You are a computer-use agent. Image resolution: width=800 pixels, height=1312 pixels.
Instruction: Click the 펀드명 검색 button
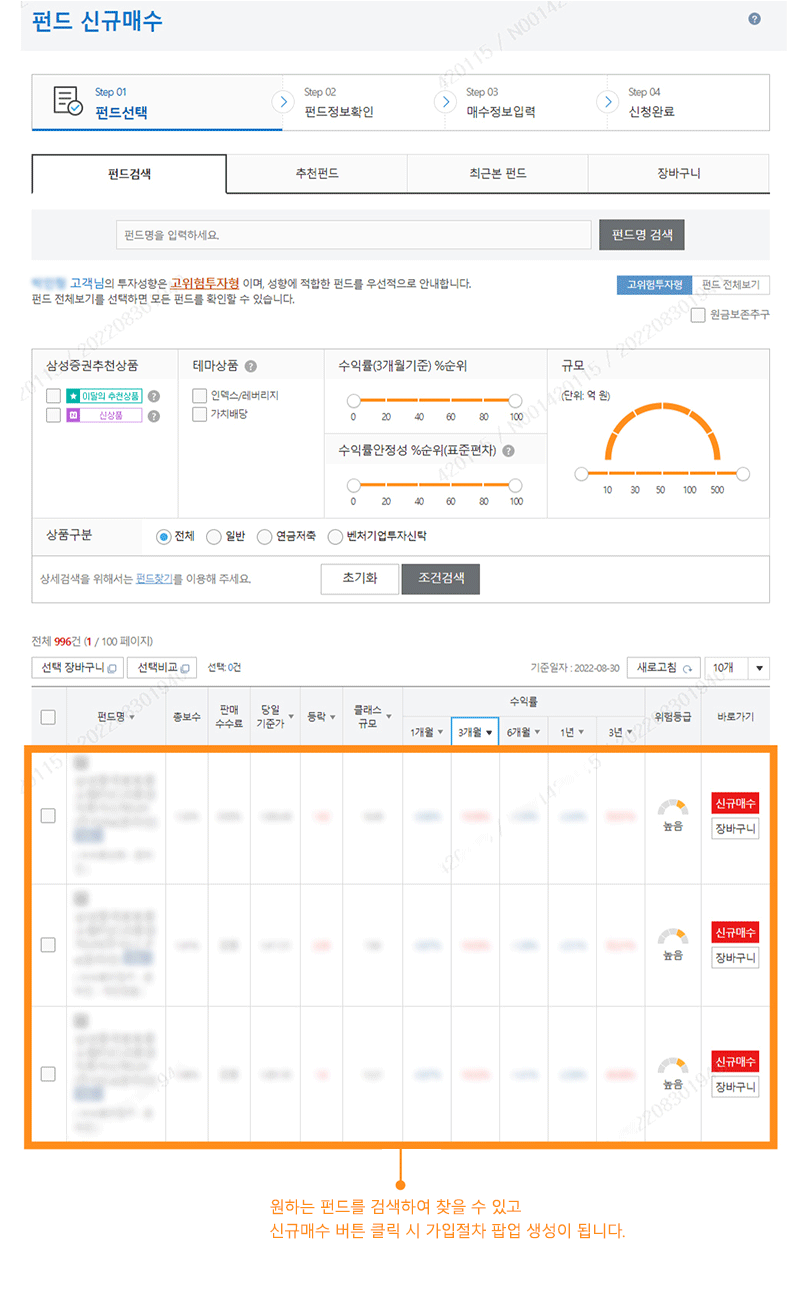tap(642, 235)
